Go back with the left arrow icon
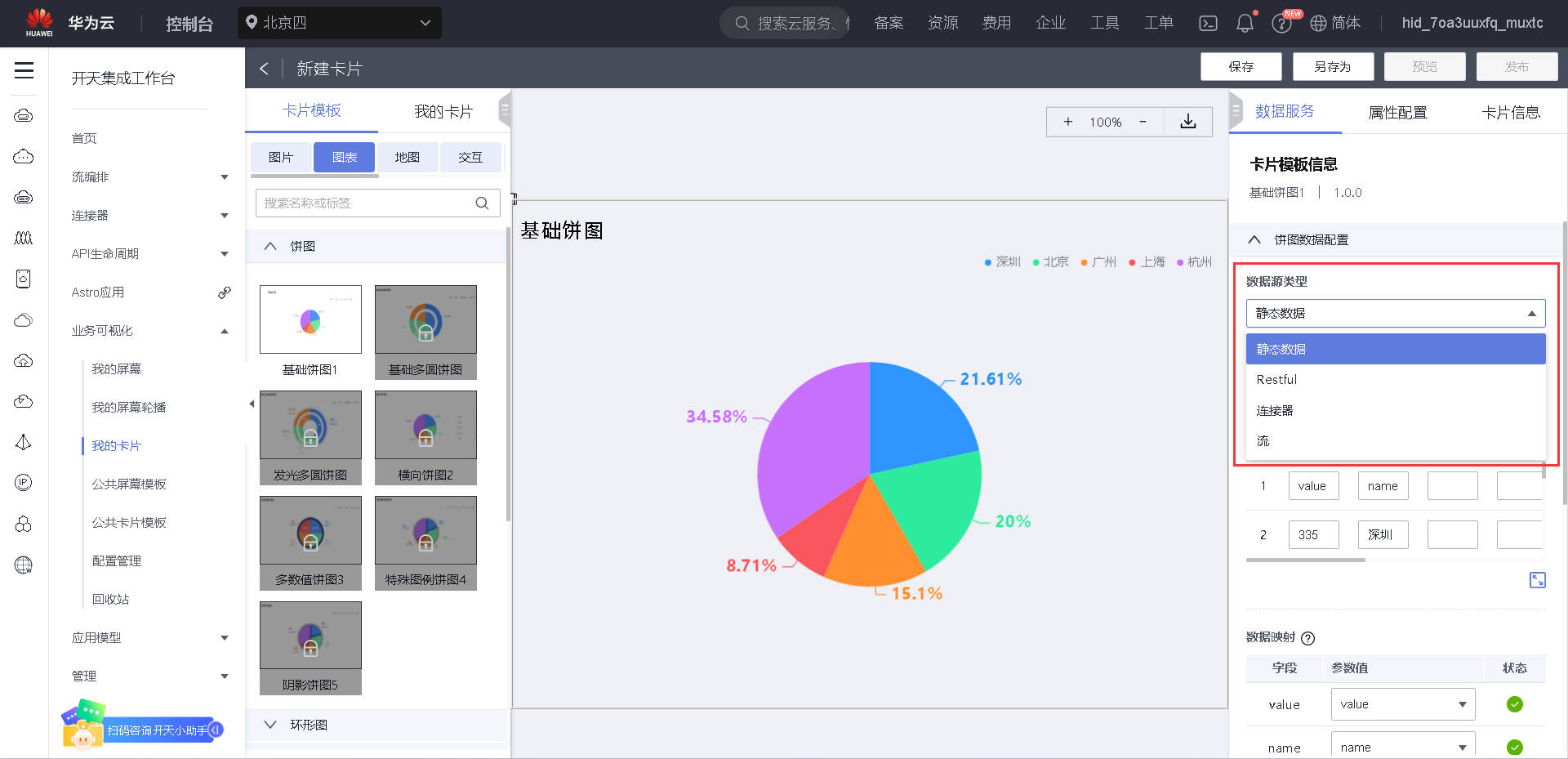Viewport: 1568px width, 759px height. [264, 69]
